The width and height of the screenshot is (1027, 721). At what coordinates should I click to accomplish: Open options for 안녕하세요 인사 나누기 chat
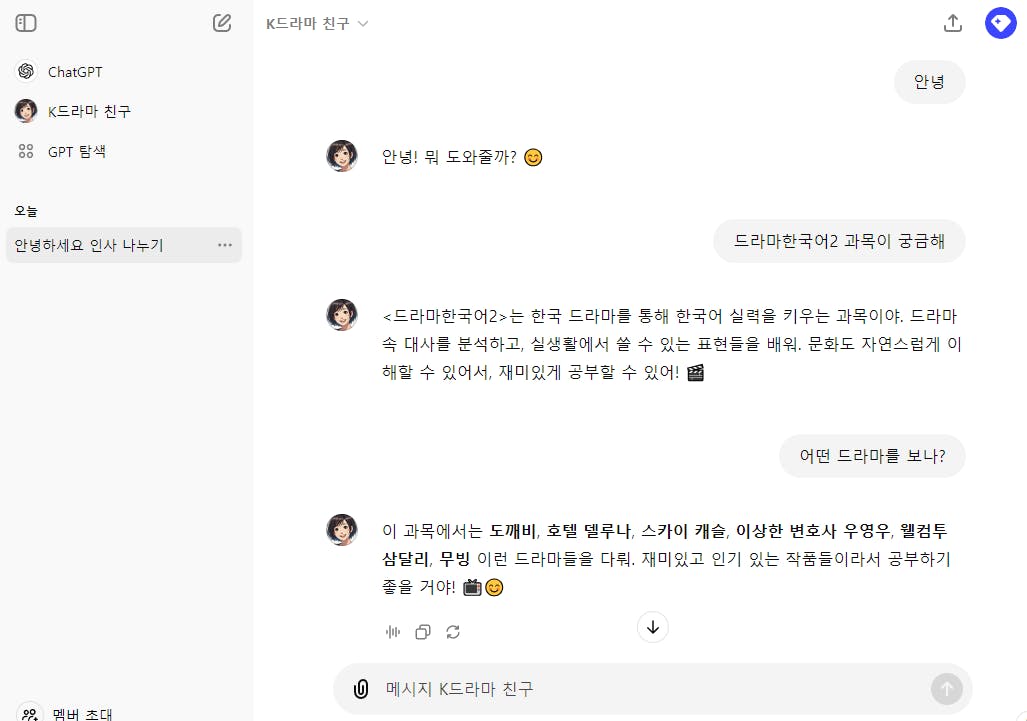[x=225, y=245]
